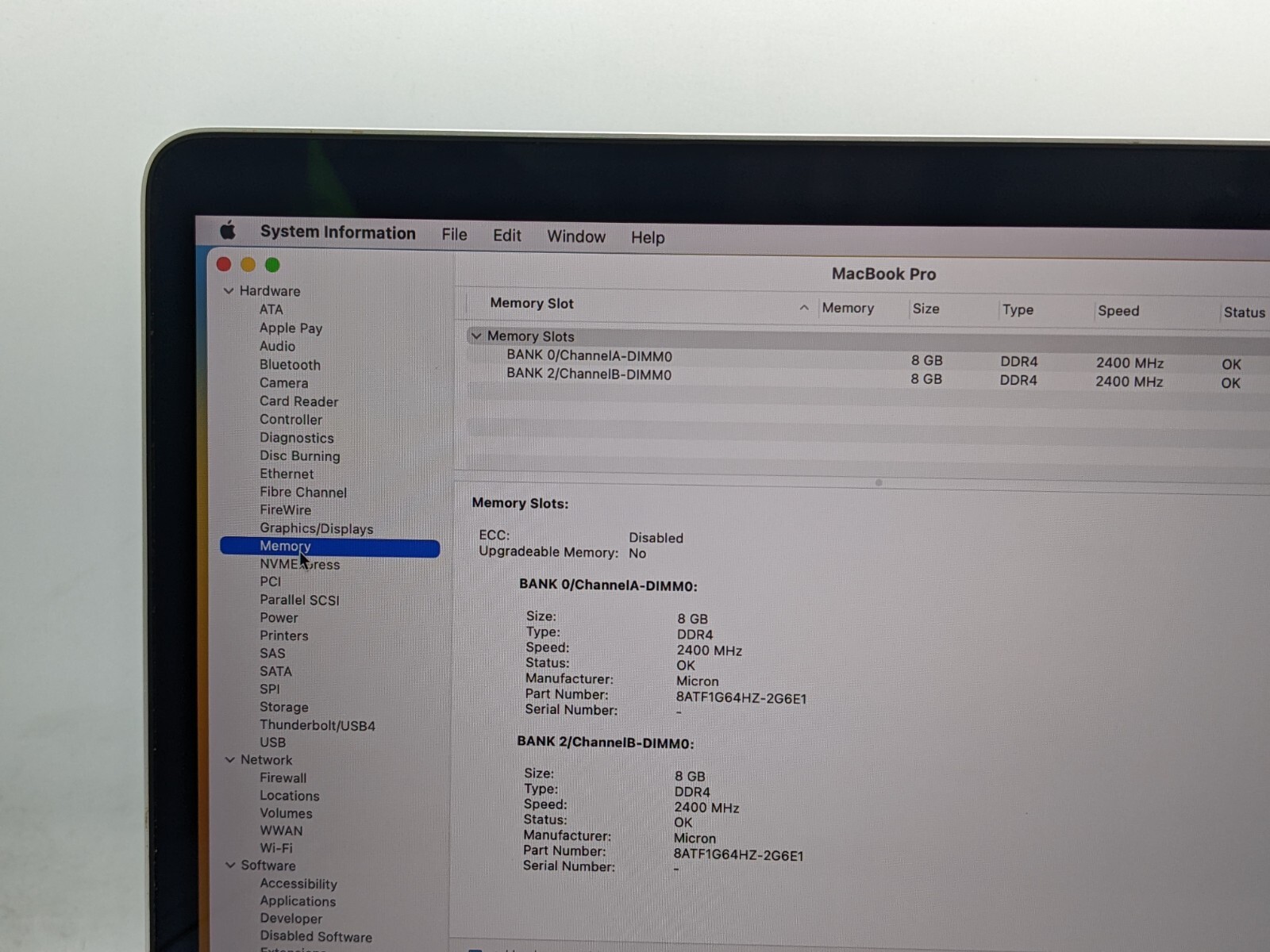Close the System Information window
Viewport: 1270px width, 952px height.
224,264
